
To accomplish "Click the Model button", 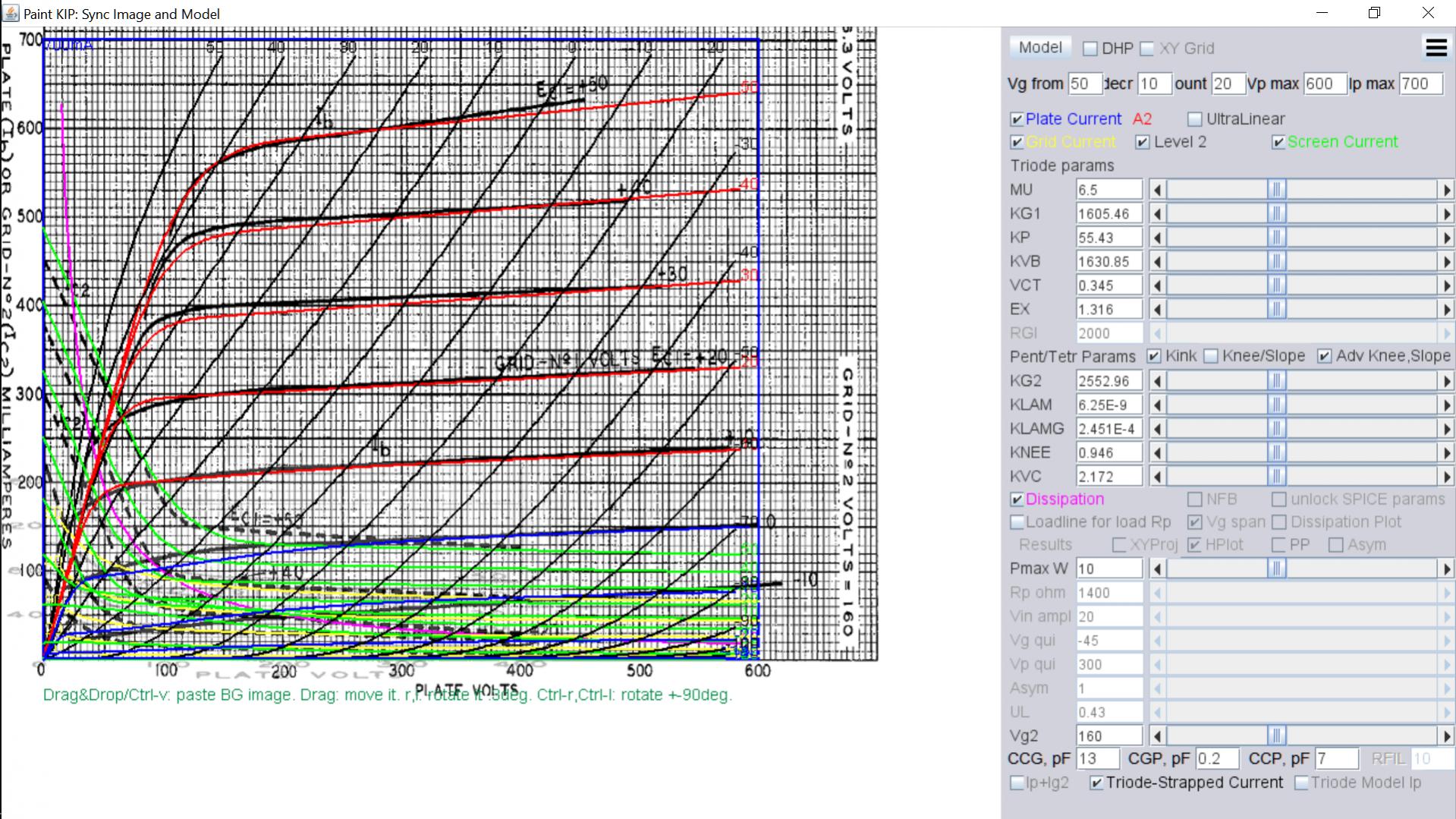I will (1040, 47).
